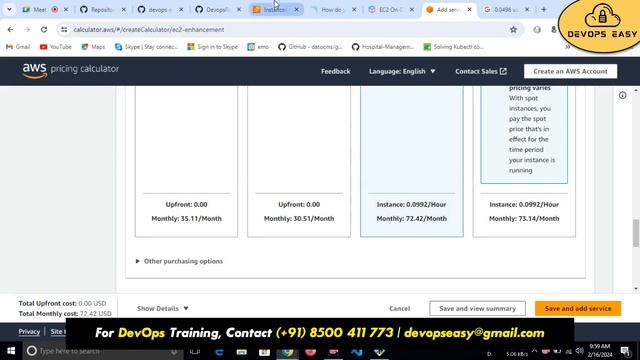The height and width of the screenshot is (360, 640).
Task: Select the 30.51/Month pricing option card
Action: (299, 161)
